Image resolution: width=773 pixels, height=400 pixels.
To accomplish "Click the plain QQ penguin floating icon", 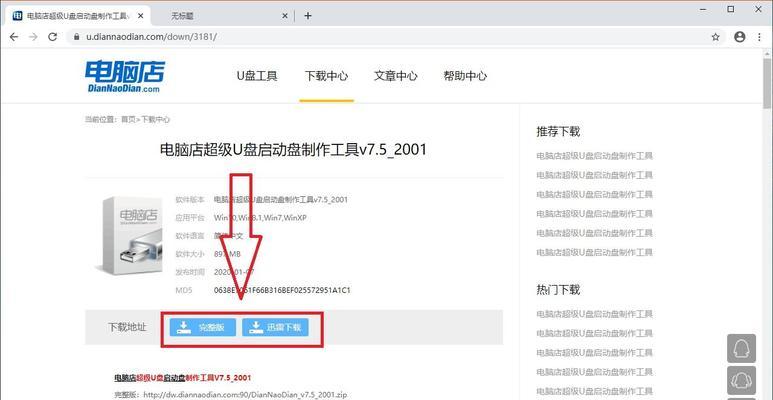I will (741, 349).
